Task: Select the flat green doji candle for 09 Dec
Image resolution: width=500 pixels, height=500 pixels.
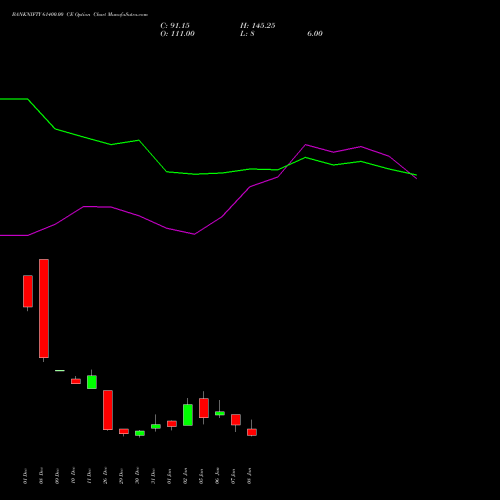Action: click(x=60, y=370)
